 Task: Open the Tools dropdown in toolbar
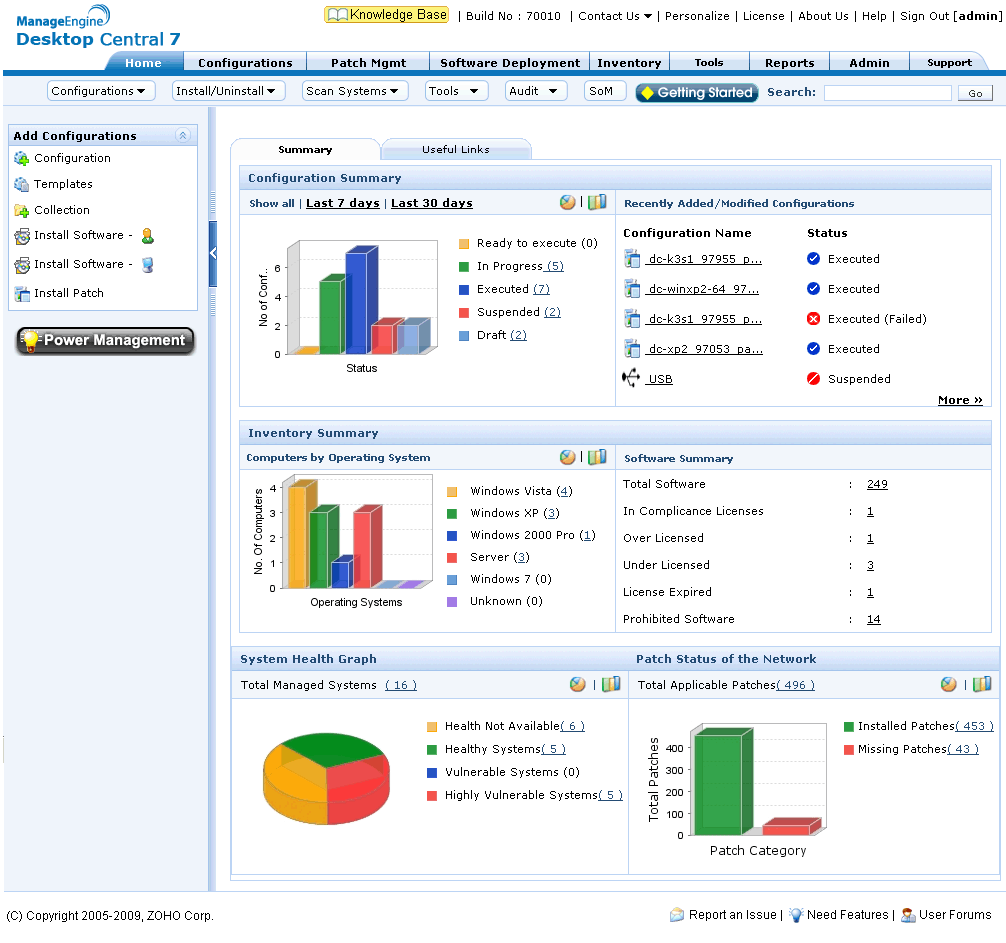click(456, 91)
